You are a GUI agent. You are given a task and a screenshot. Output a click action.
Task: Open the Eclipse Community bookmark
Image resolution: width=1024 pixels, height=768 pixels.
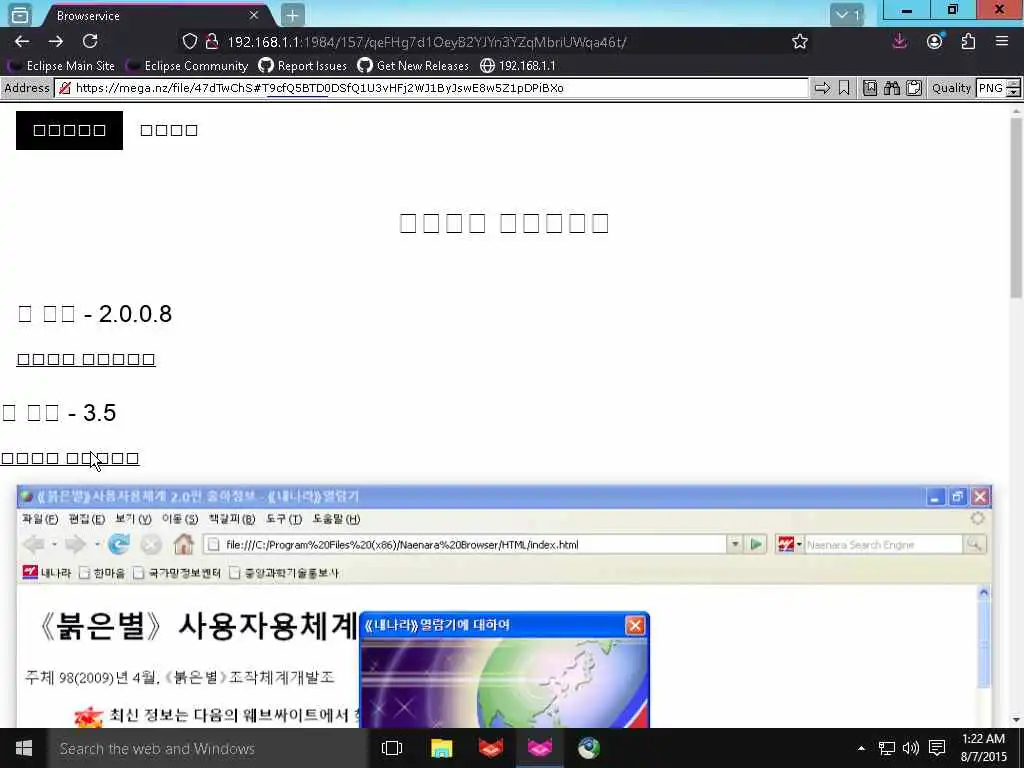pos(187,66)
